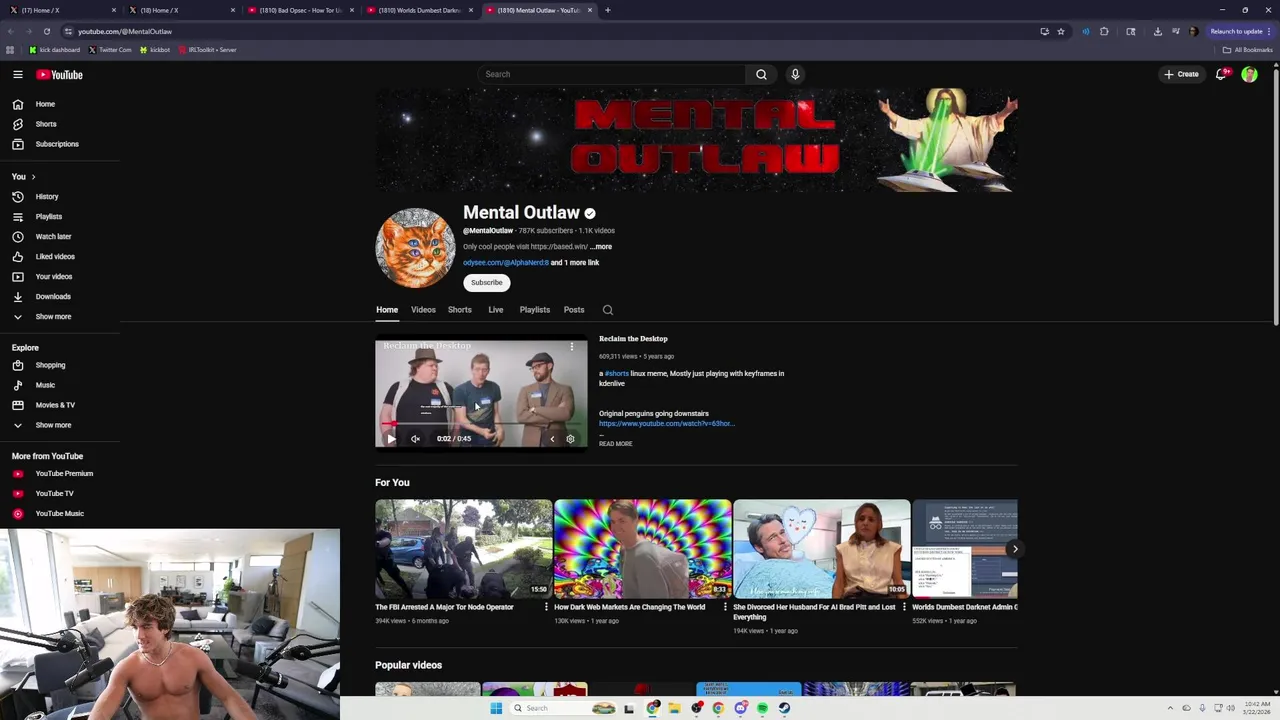
Task: Open the YouTube guide hamburger menu
Action: [18, 75]
